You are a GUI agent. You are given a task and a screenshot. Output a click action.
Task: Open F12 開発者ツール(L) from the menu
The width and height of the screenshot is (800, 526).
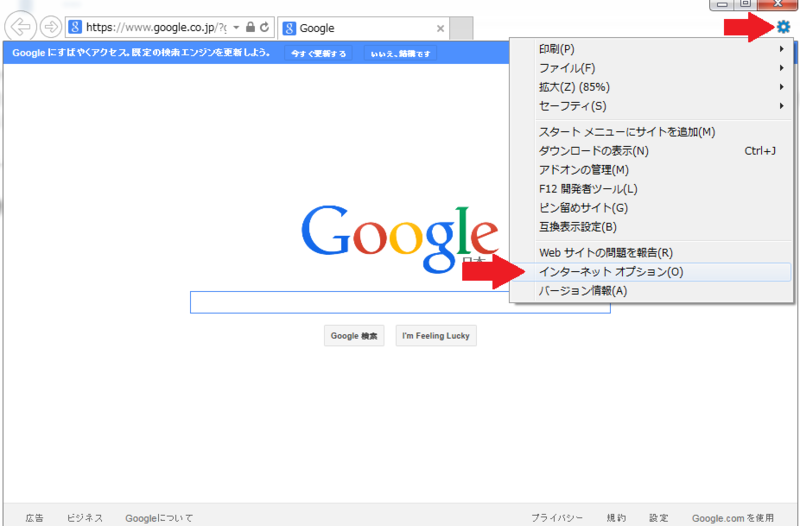point(588,189)
